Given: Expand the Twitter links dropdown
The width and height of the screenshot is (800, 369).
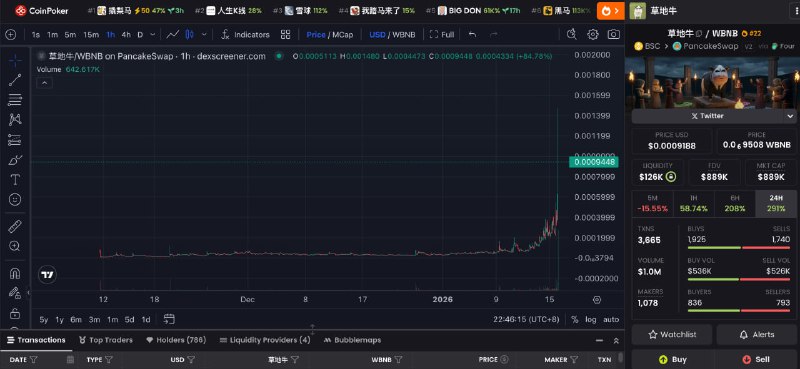Looking at the screenshot, I should tap(790, 116).
